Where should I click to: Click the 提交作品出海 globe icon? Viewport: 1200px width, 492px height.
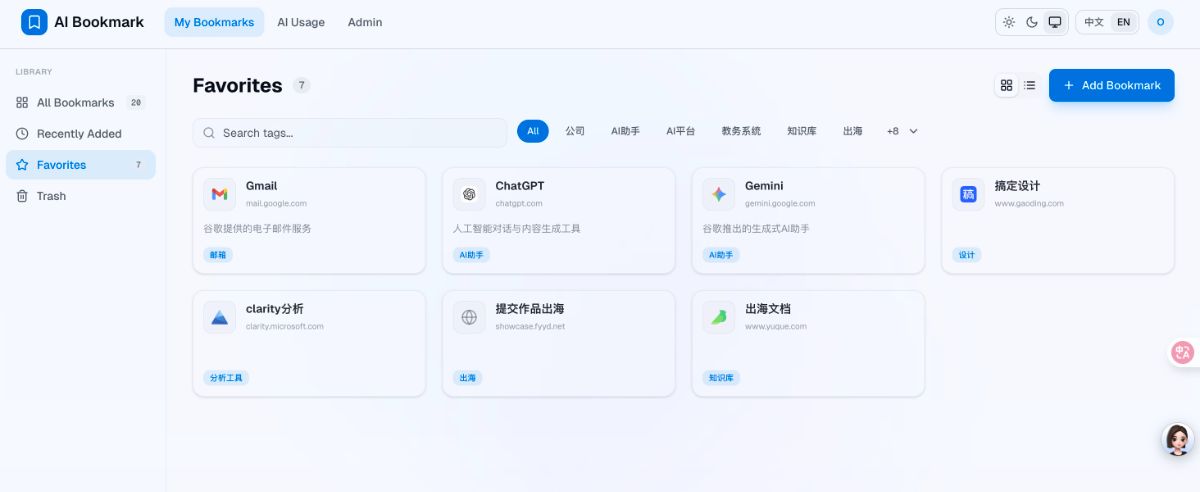(469, 317)
